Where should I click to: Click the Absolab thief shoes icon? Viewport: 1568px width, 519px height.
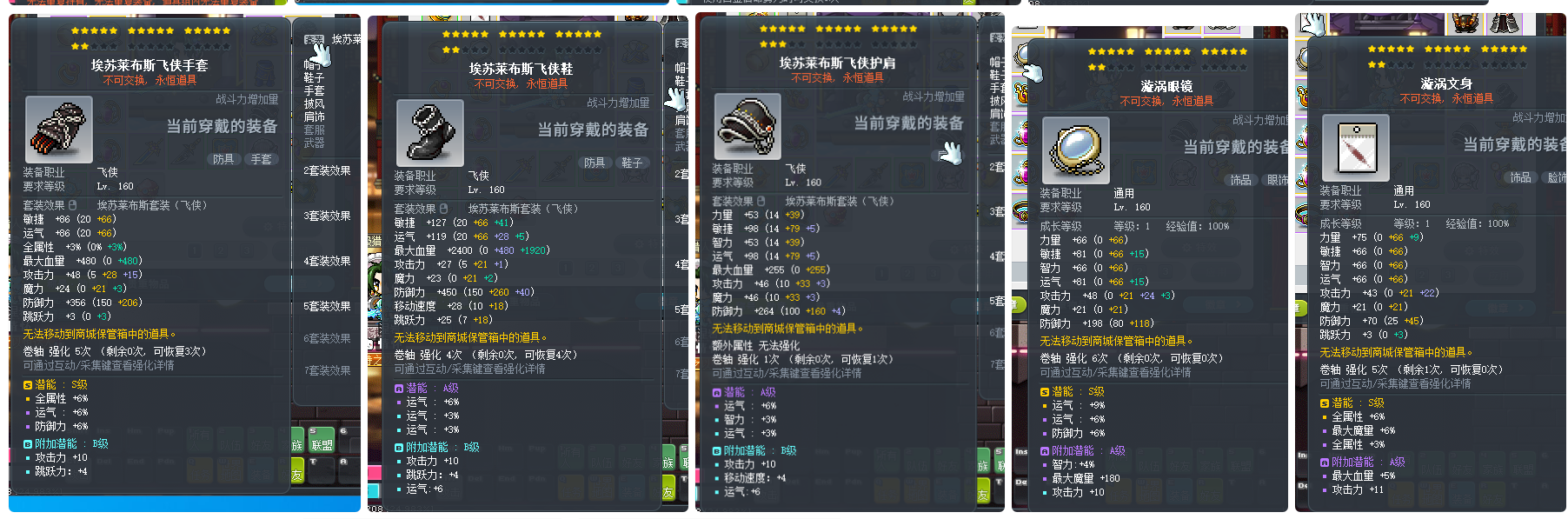(429, 133)
